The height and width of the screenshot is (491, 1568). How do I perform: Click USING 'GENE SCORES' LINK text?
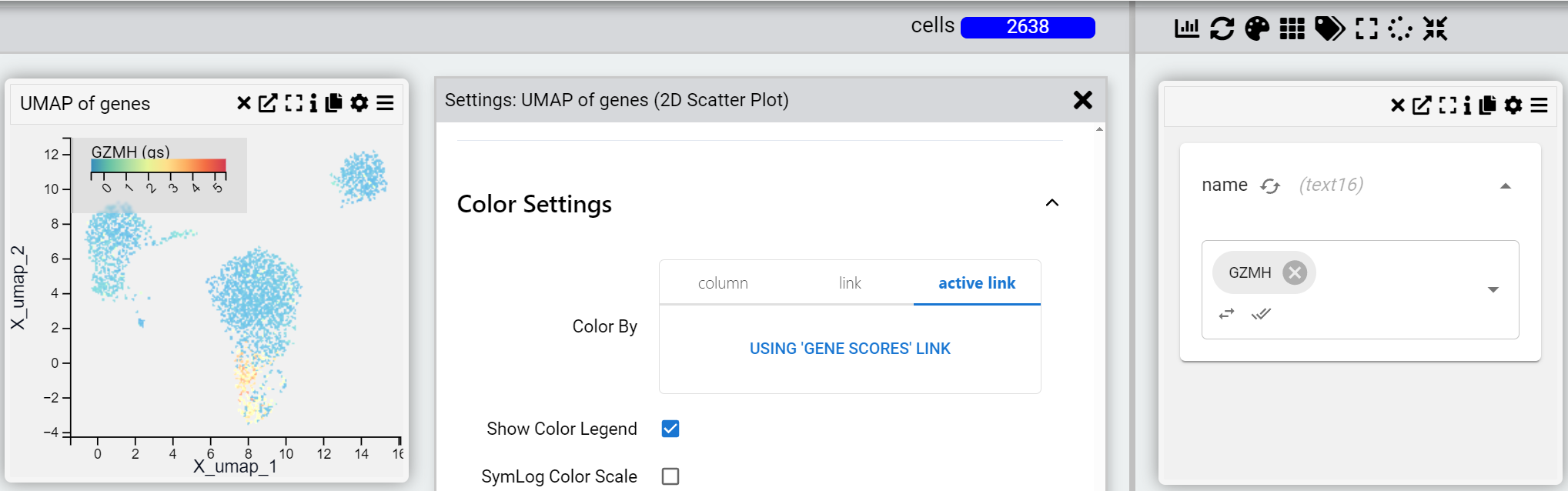850,349
